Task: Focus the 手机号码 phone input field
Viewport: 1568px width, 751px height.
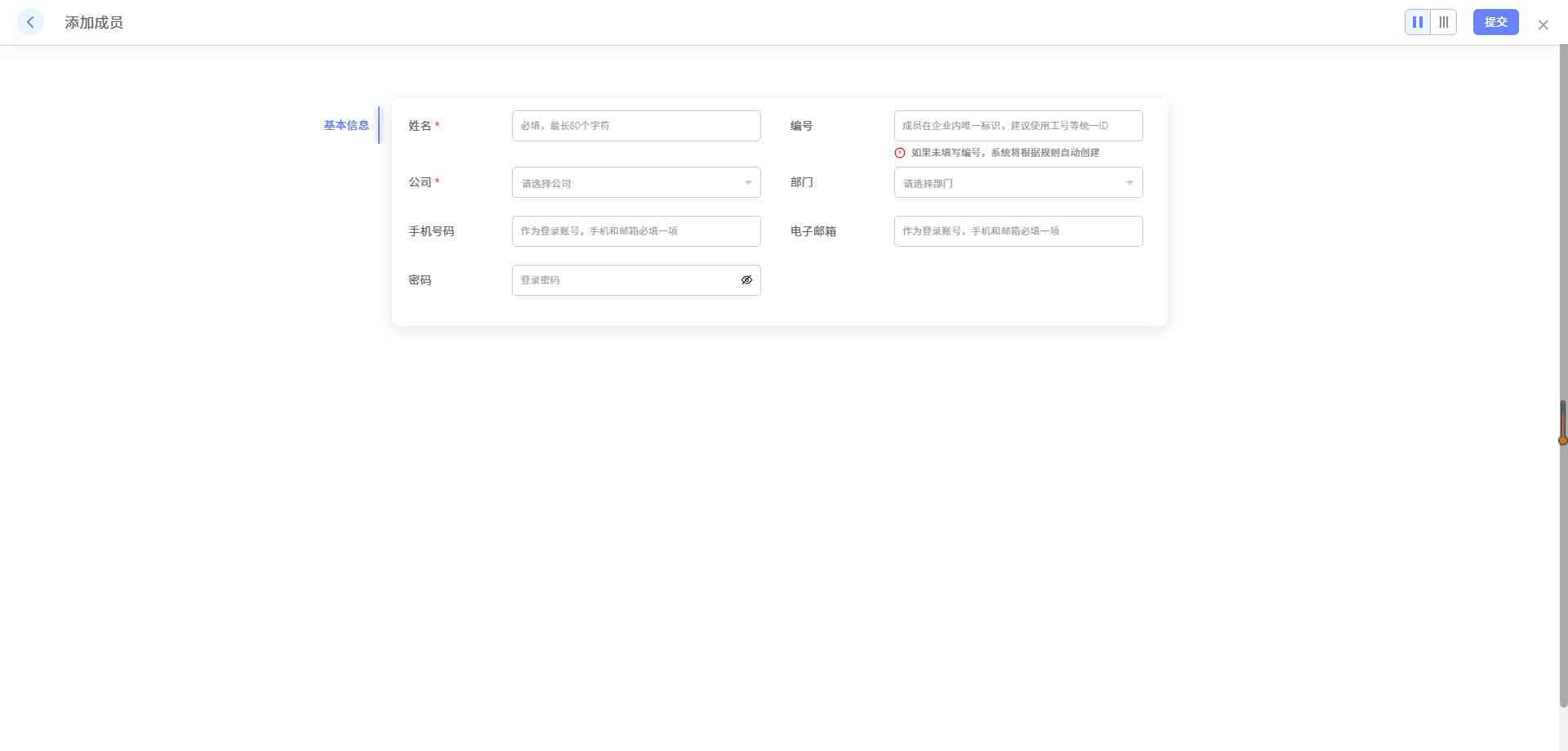Action: click(636, 231)
